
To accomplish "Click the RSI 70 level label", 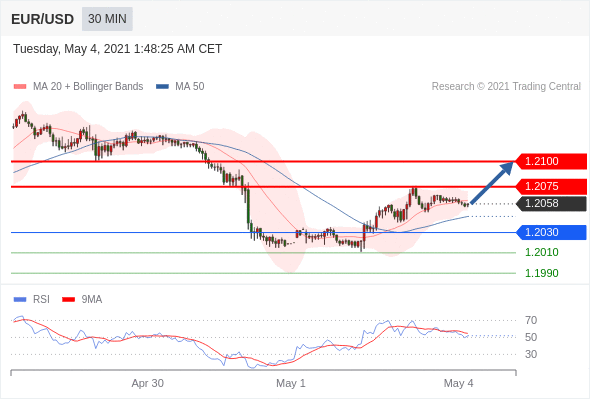I will pos(531,321).
